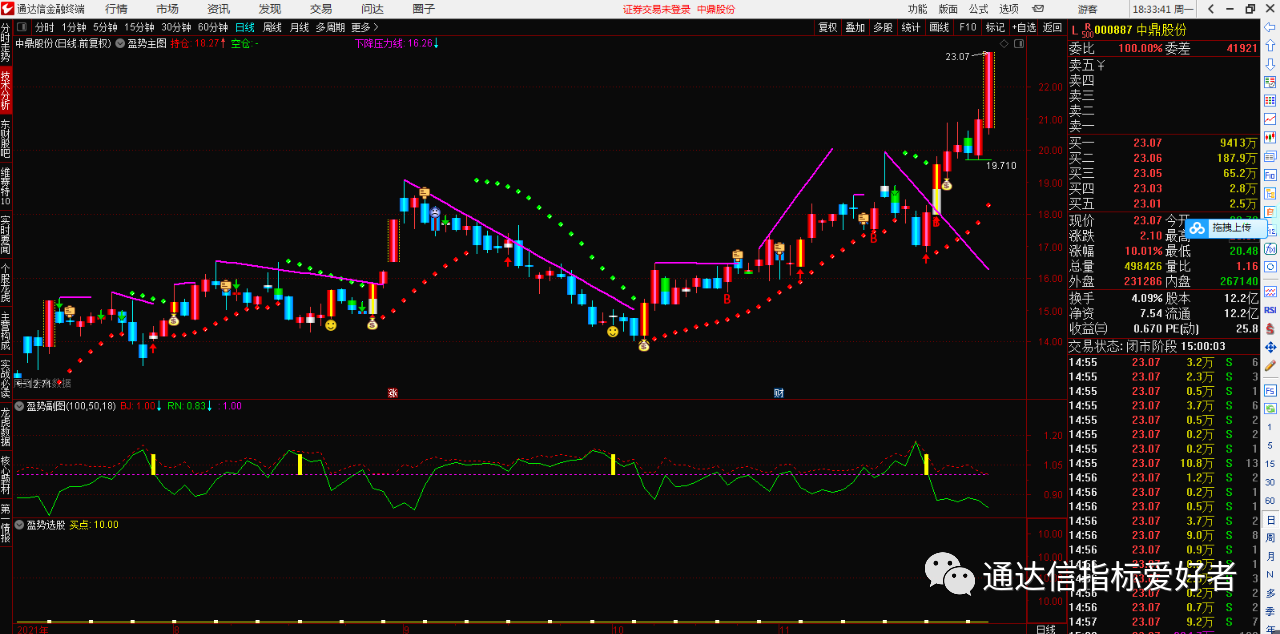The image size is (1280, 634).
Task: Open the 个股龙虎 left sidebar tab
Action: coord(6,283)
